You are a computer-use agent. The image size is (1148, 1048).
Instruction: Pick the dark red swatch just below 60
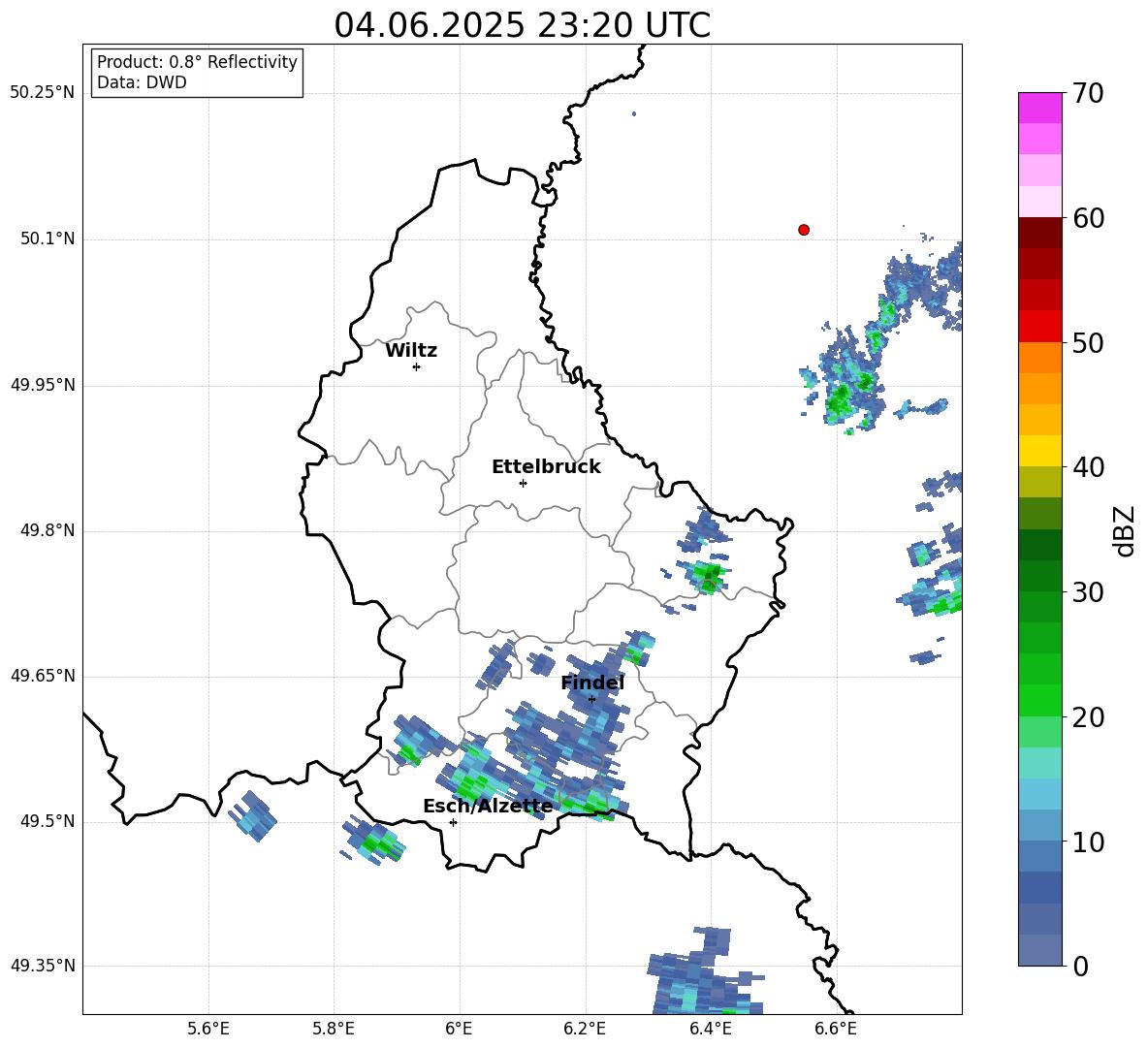tap(1039, 233)
